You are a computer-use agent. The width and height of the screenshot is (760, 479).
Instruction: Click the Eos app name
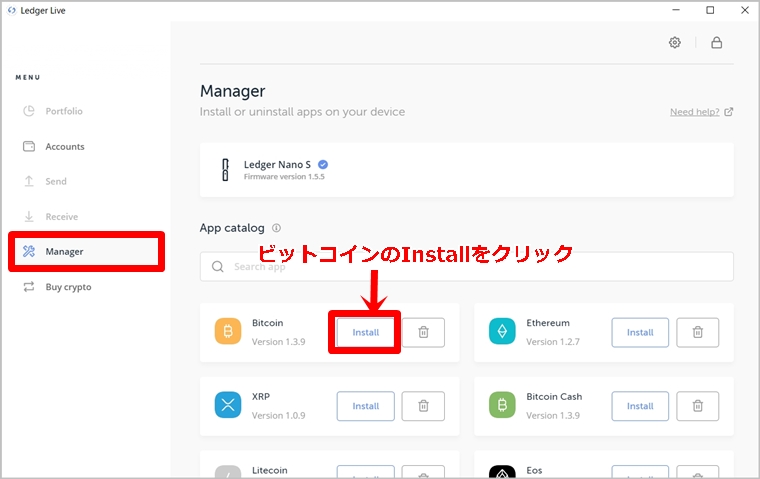click(534, 470)
